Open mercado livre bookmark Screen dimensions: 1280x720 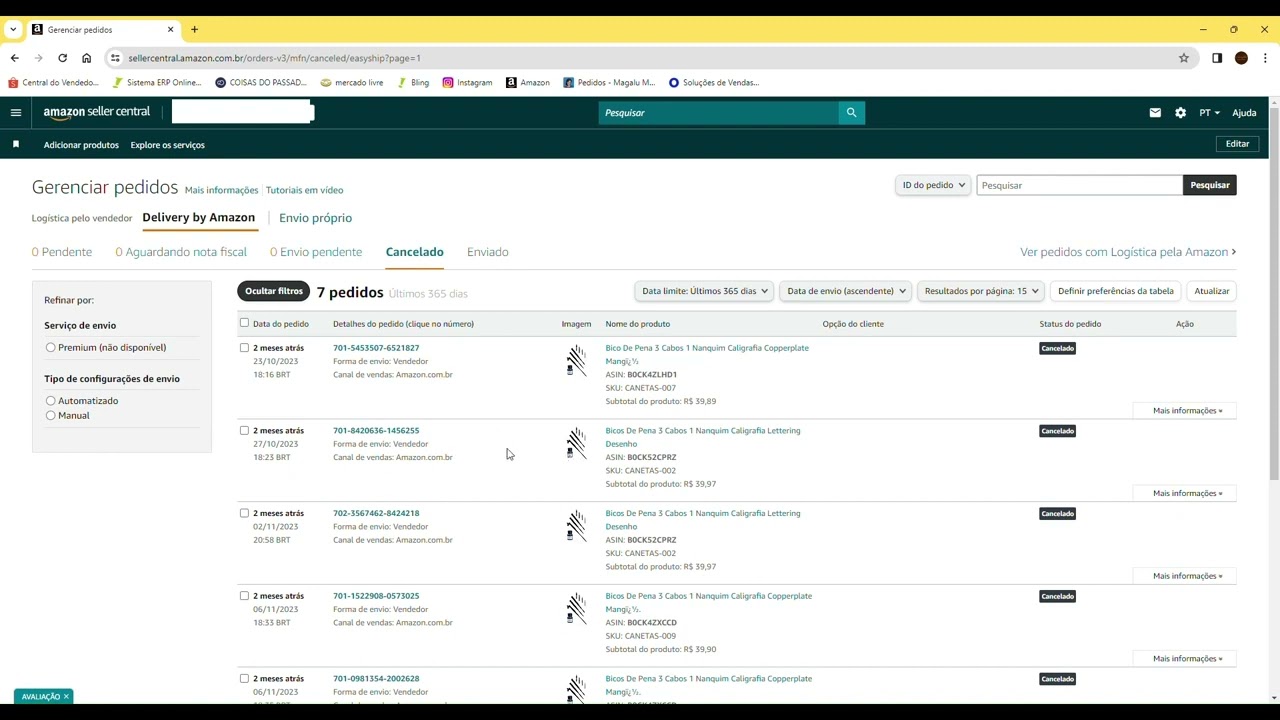pyautogui.click(x=352, y=82)
